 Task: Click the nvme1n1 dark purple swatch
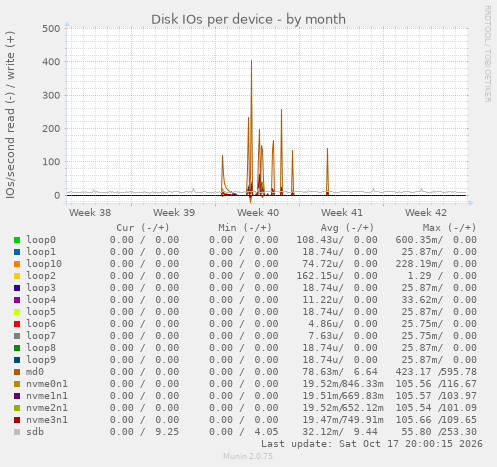(17, 396)
